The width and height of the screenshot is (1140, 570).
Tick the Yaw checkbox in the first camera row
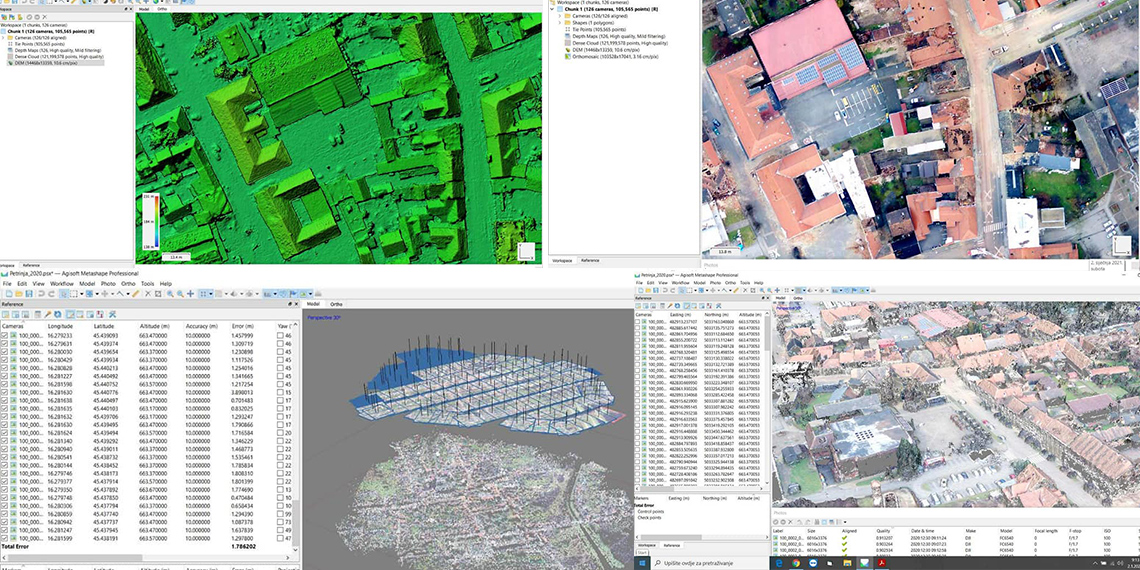[280, 335]
